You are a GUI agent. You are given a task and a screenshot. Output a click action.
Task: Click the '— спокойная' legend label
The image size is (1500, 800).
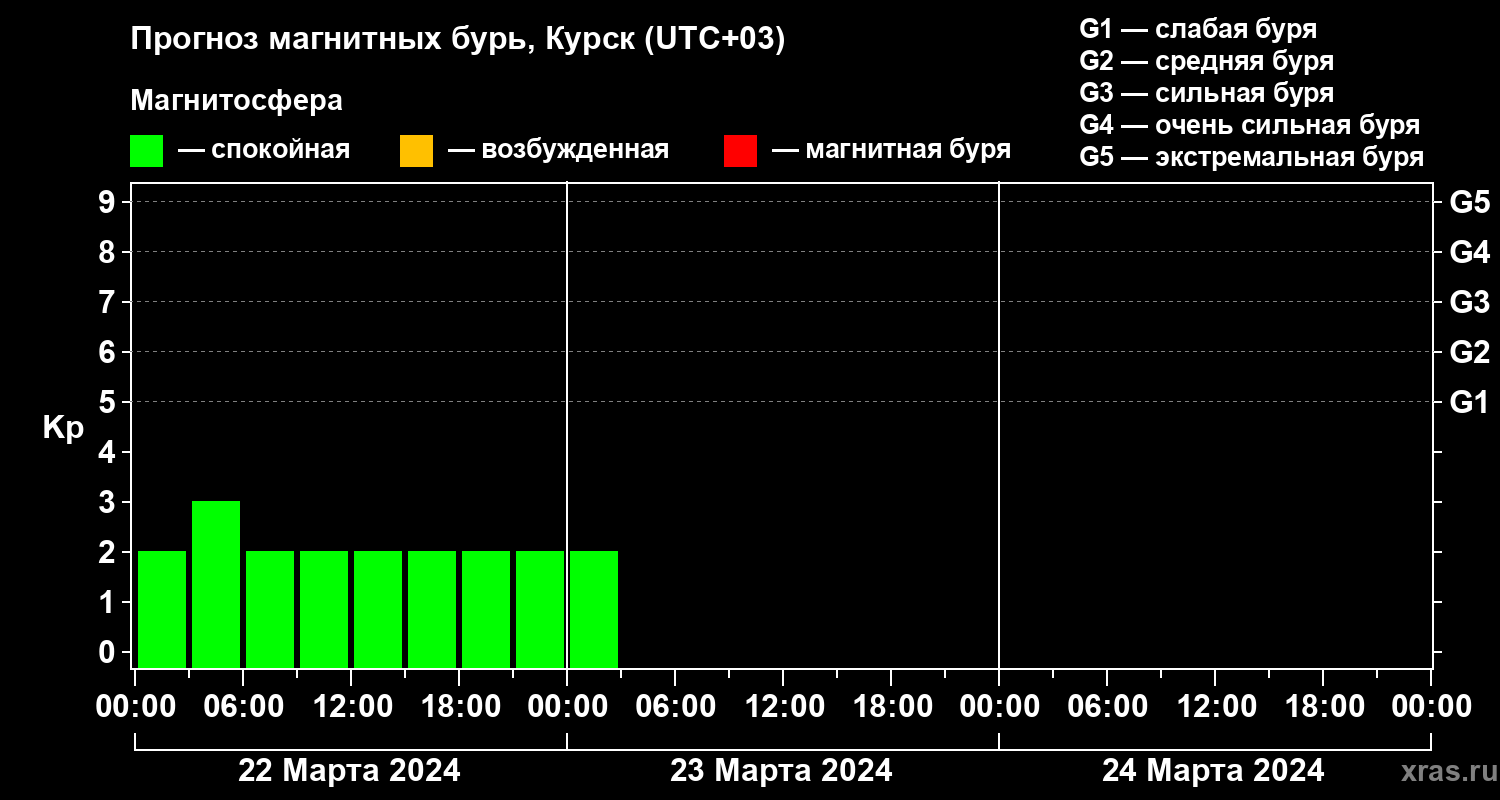(x=264, y=150)
